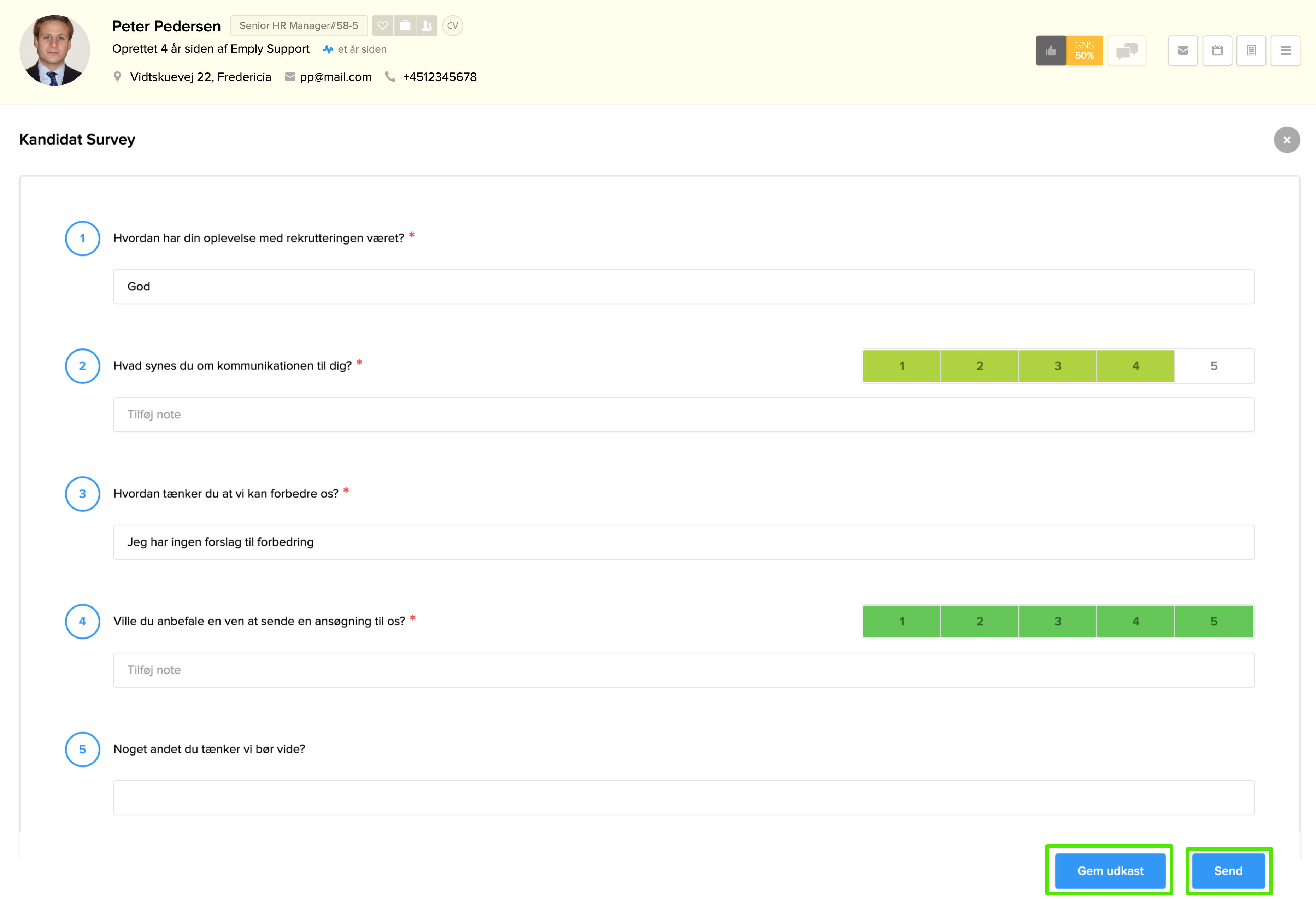The image size is (1316, 899).
Task: Click the Gem udkast button
Action: tap(1110, 871)
